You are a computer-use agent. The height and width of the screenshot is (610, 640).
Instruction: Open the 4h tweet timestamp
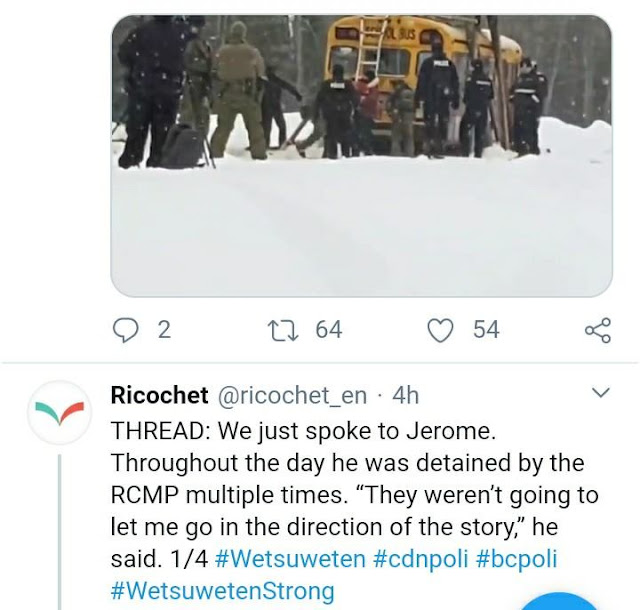coord(406,395)
